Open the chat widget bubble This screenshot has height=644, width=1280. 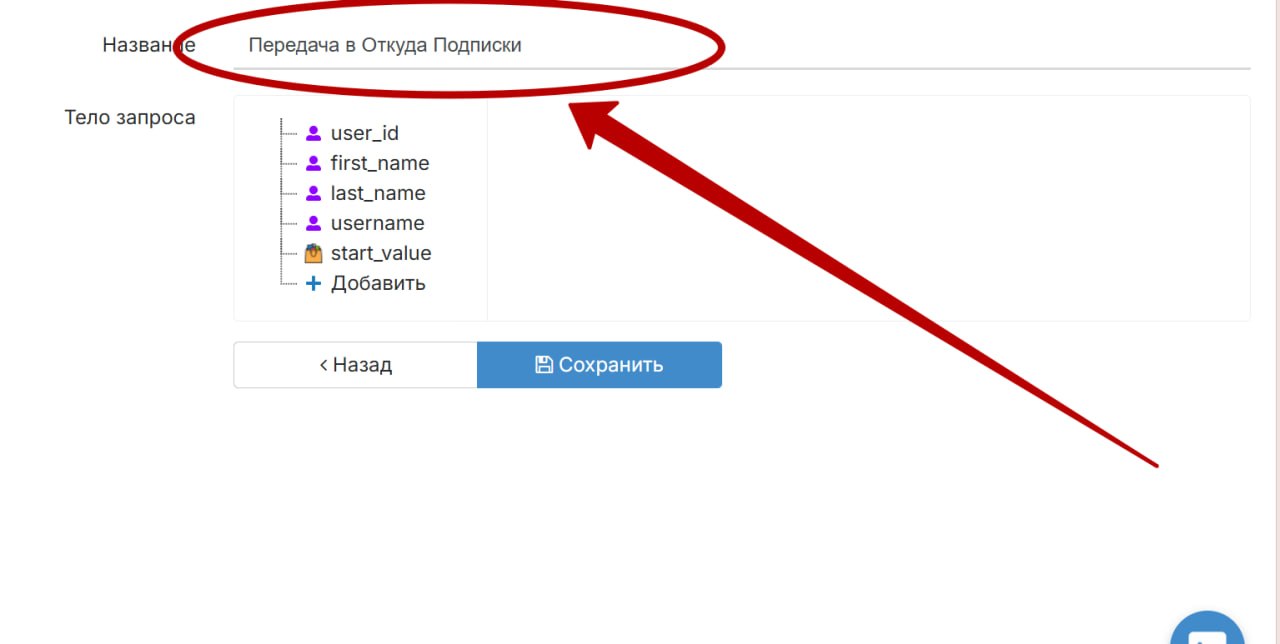point(1207,630)
